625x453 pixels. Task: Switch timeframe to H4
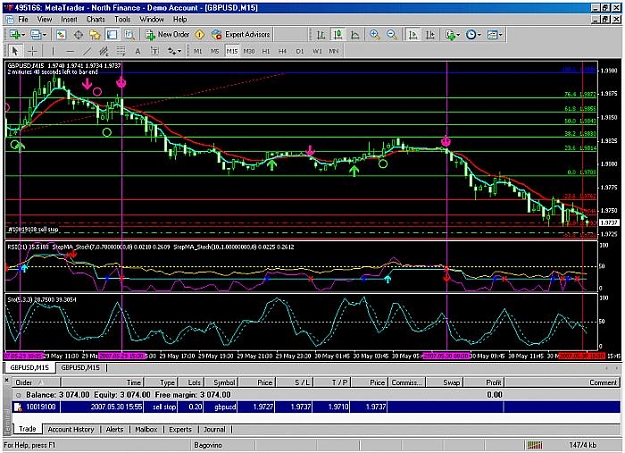[x=283, y=51]
